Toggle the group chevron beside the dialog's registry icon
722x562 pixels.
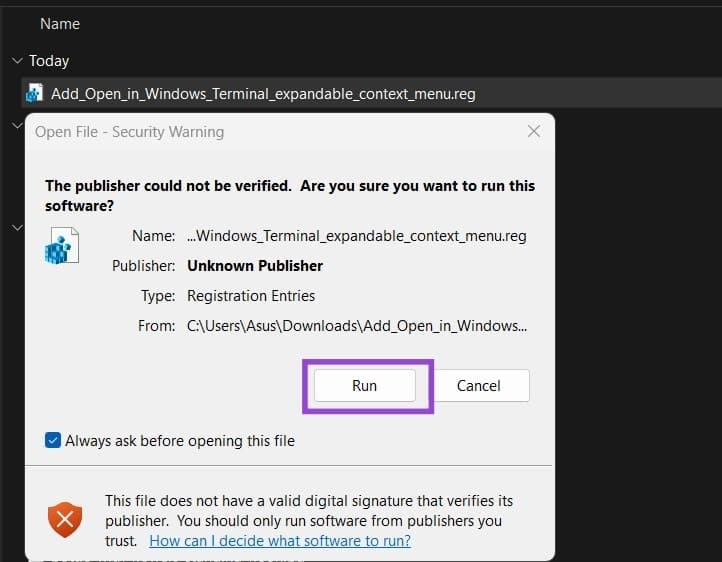pyautogui.click(x=16, y=228)
